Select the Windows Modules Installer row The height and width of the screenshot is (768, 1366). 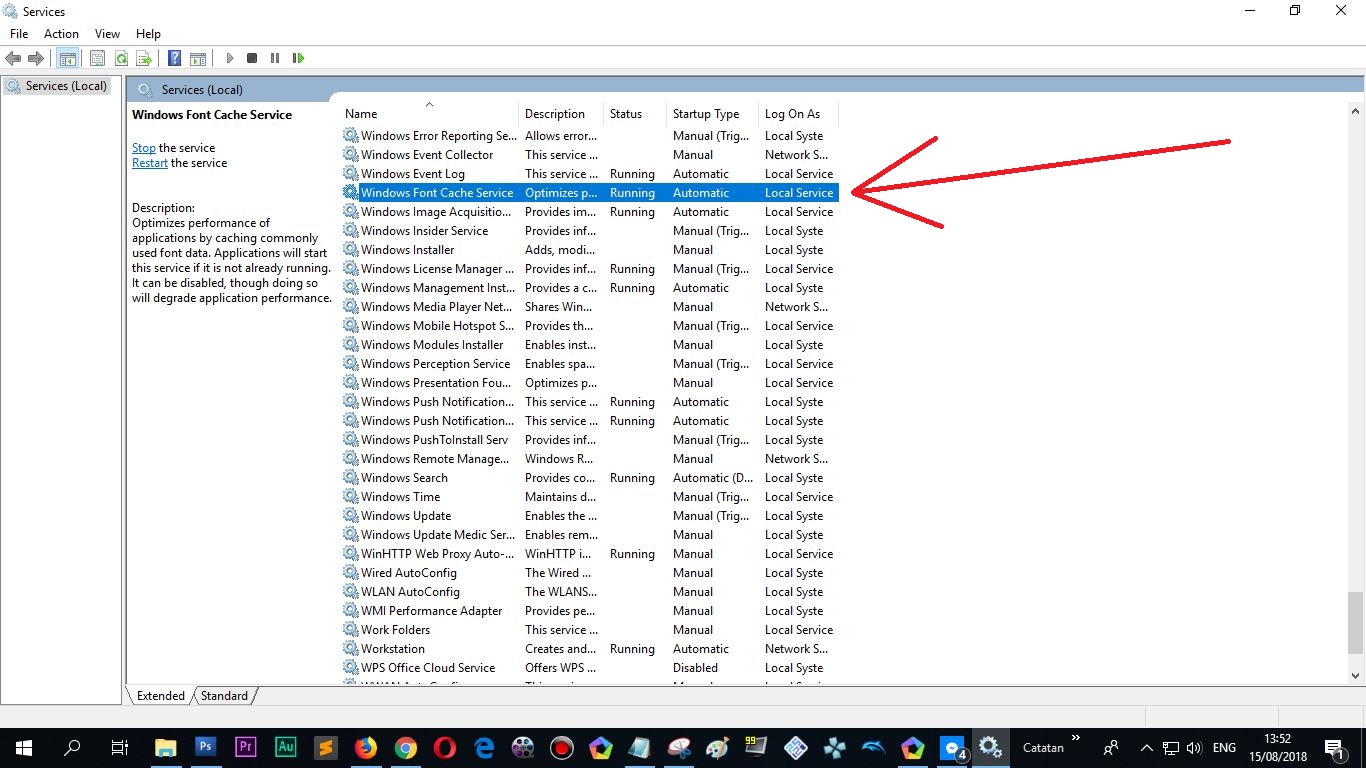[x=590, y=345]
